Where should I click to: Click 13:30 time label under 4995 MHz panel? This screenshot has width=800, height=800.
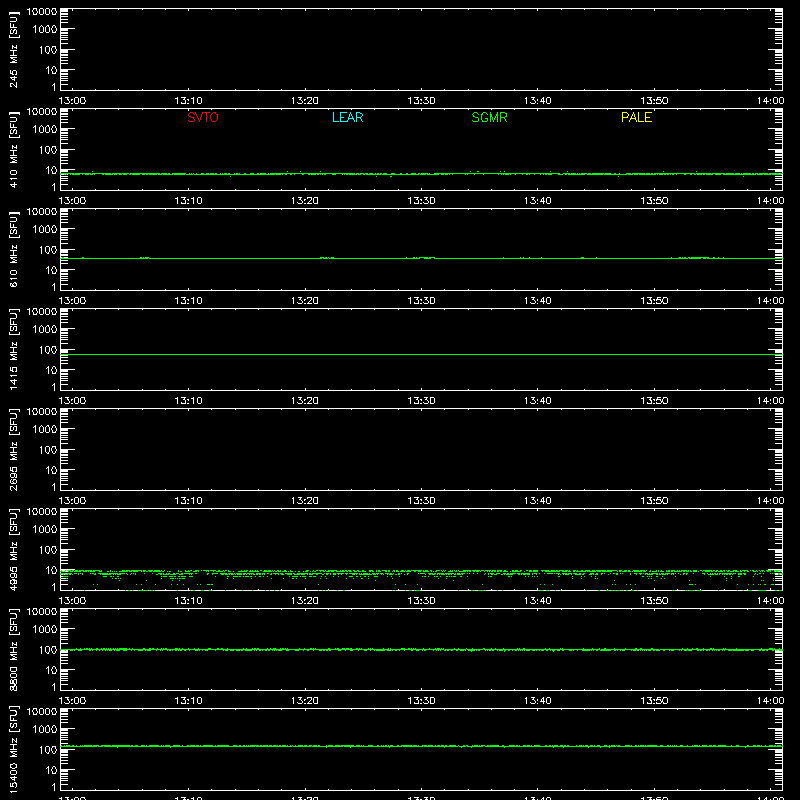pos(421,601)
